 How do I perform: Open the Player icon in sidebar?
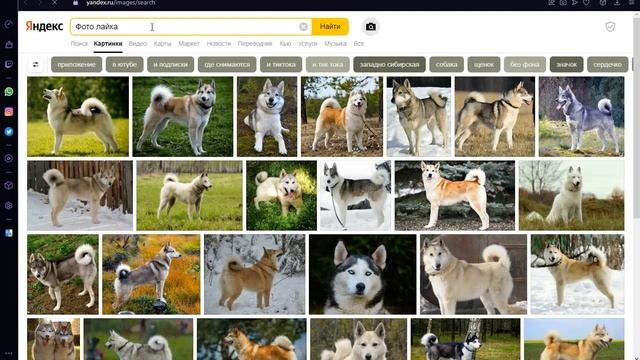point(9,158)
